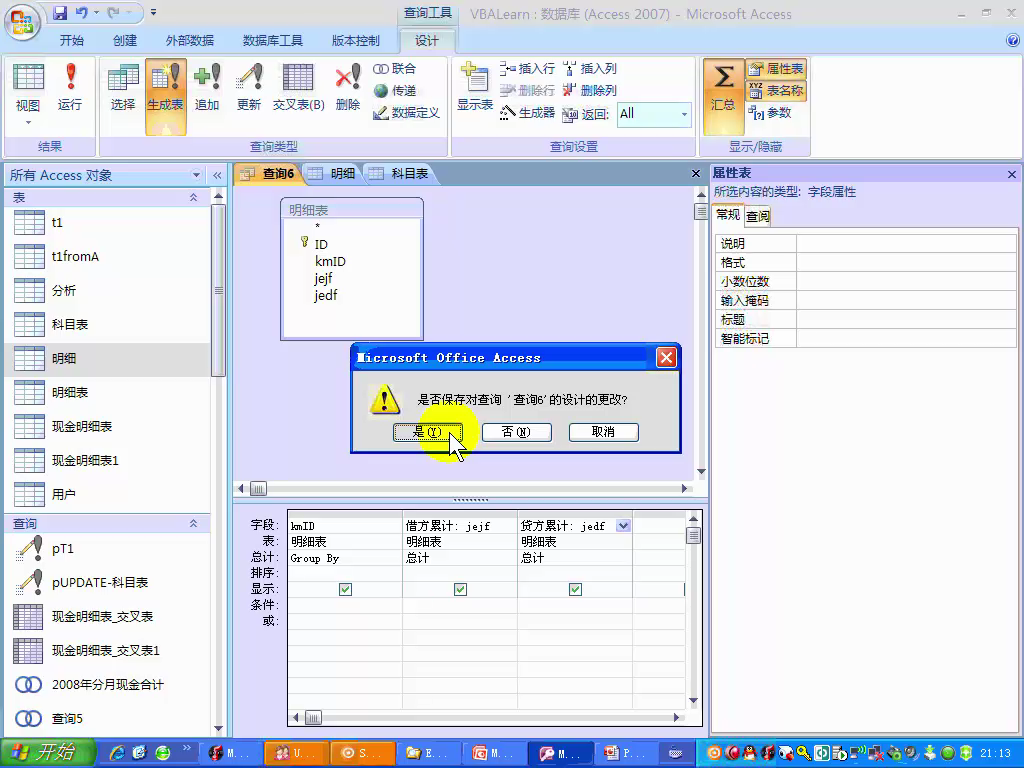The width and height of the screenshot is (1024, 768).
Task: Select the 生成表 make-table query type
Action: [x=166, y=97]
